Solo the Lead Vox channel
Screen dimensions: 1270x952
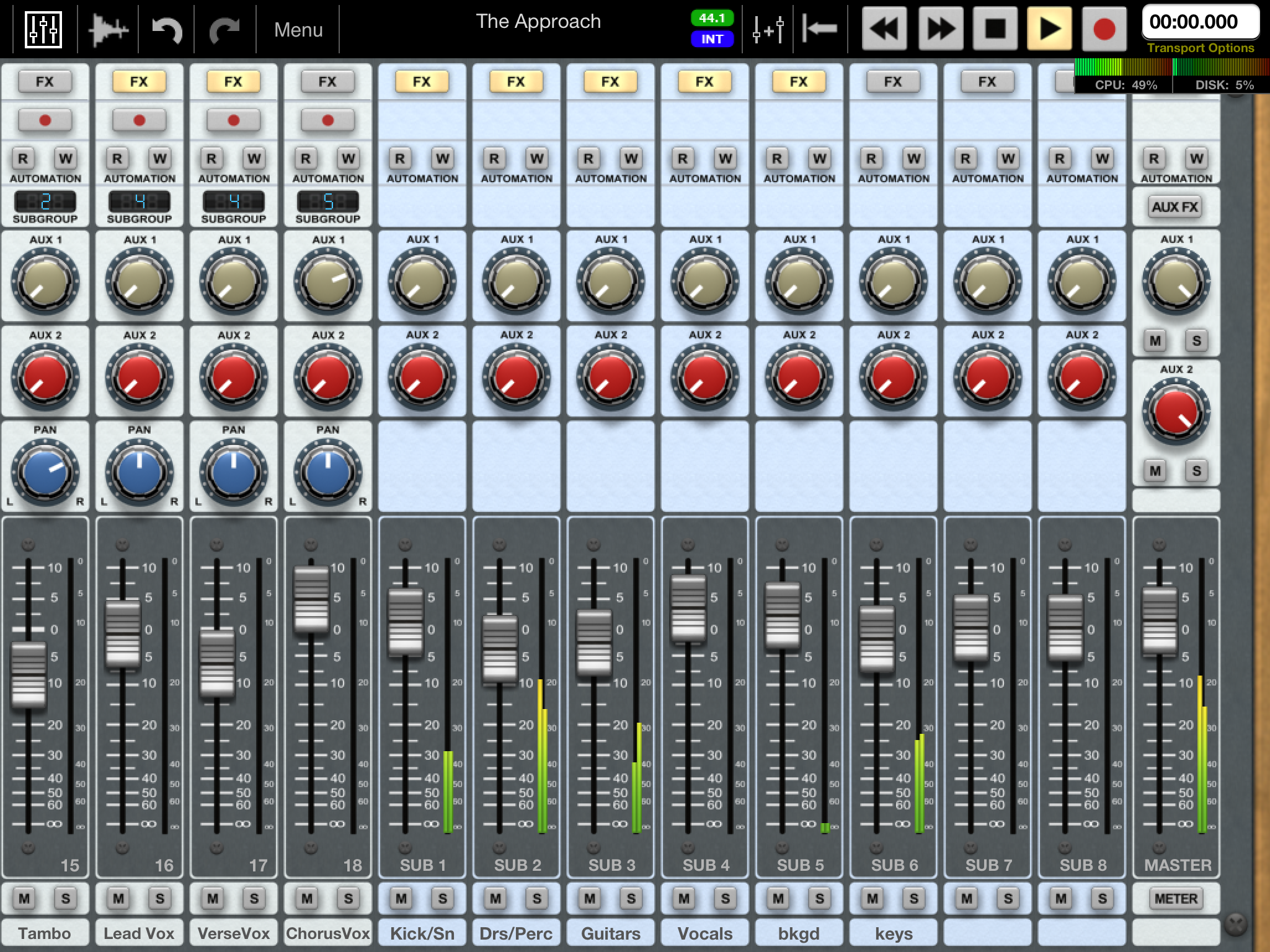[x=160, y=899]
